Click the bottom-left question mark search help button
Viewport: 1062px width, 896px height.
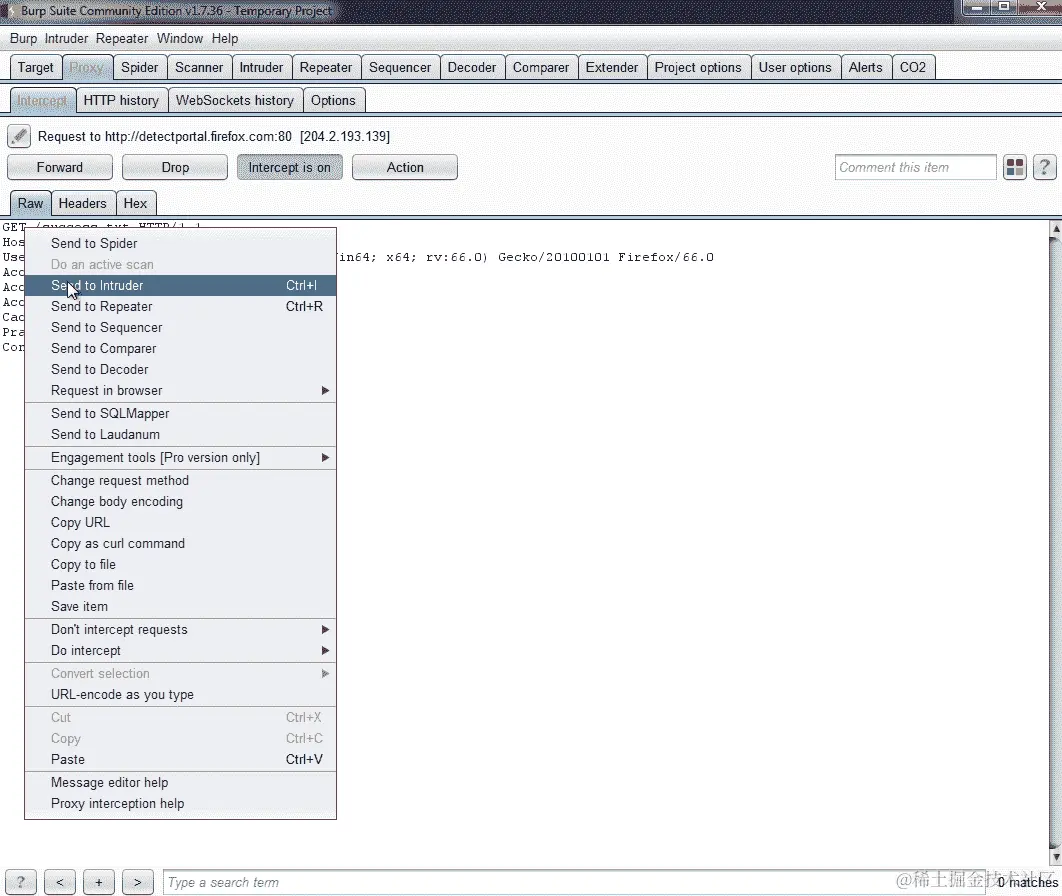coord(20,882)
